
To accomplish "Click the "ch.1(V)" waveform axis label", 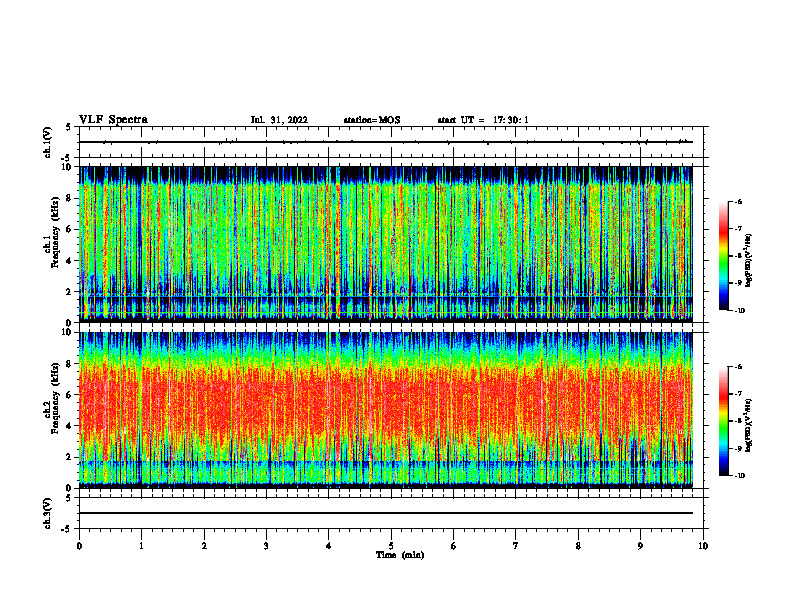I will pos(48,142).
